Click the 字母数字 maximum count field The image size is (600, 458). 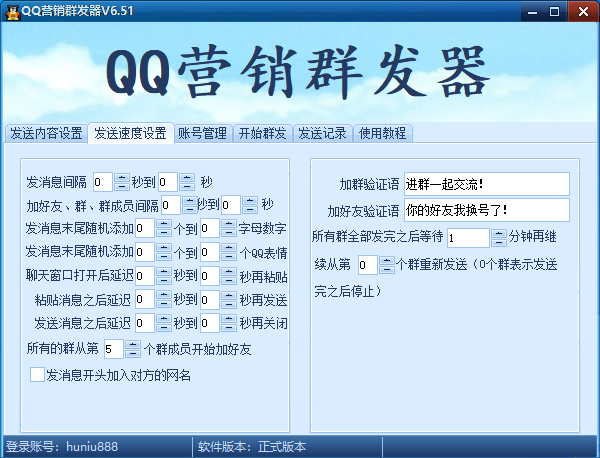pyautogui.click(x=210, y=228)
